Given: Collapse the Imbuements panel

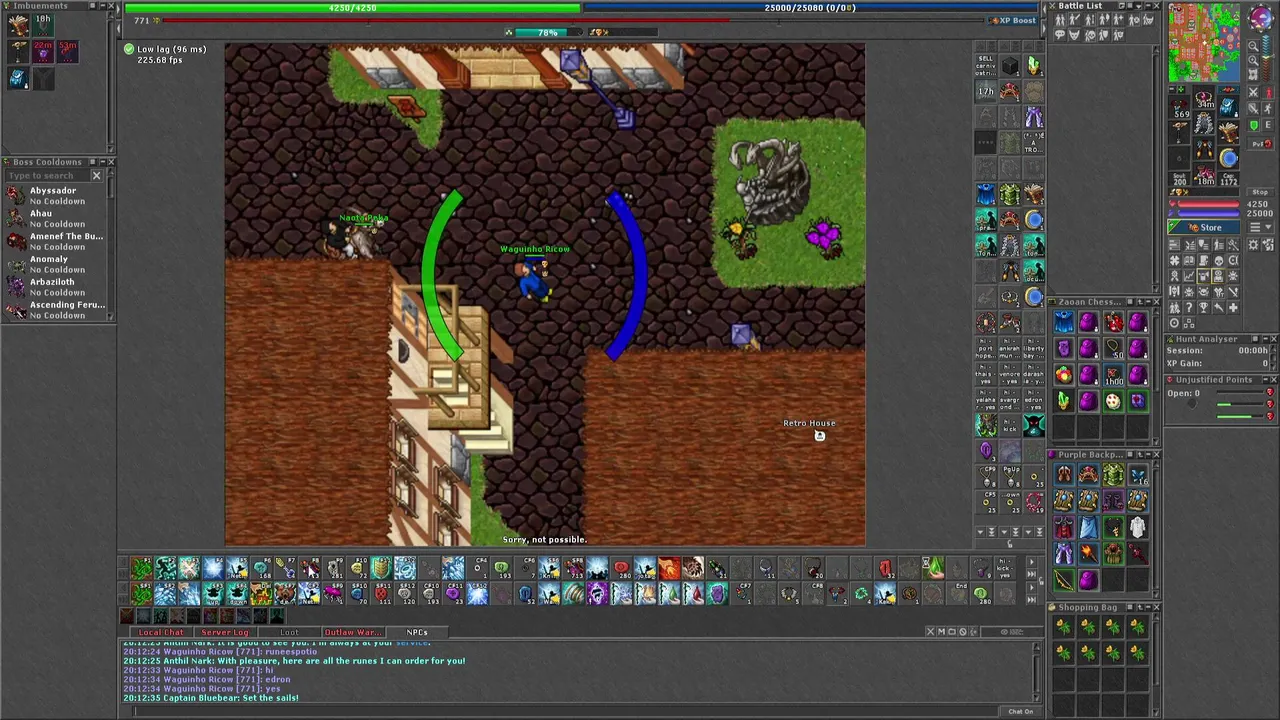Looking at the screenshot, I should pyautogui.click(x=103, y=6).
